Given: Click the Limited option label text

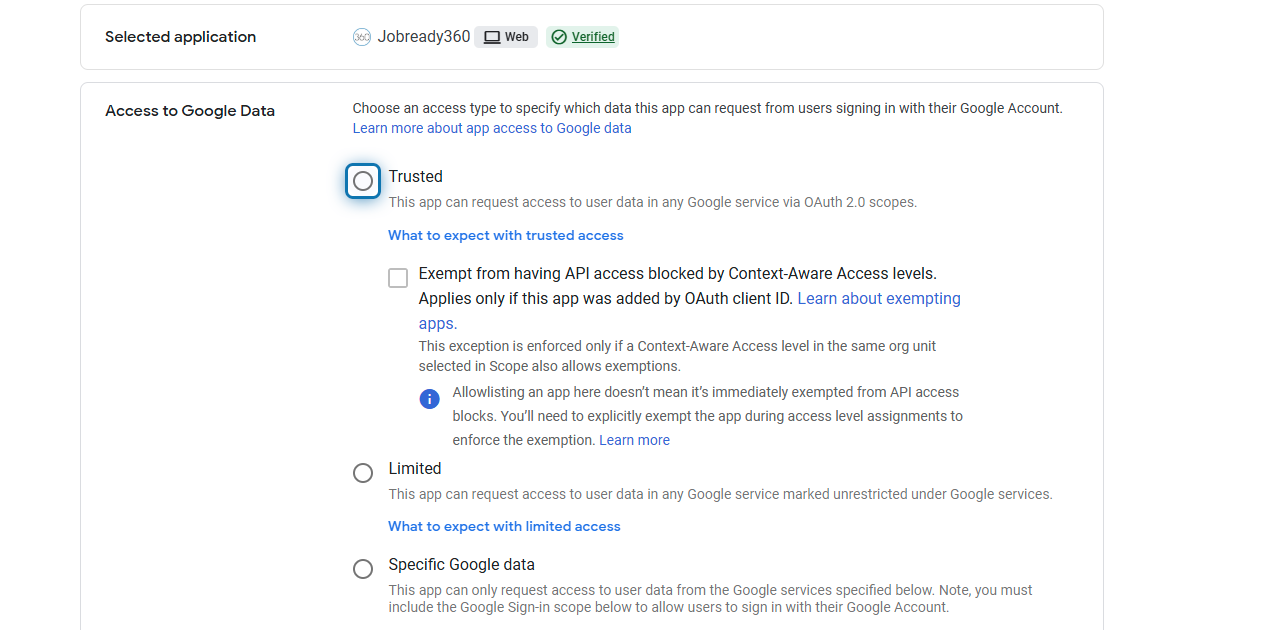Looking at the screenshot, I should (x=415, y=468).
